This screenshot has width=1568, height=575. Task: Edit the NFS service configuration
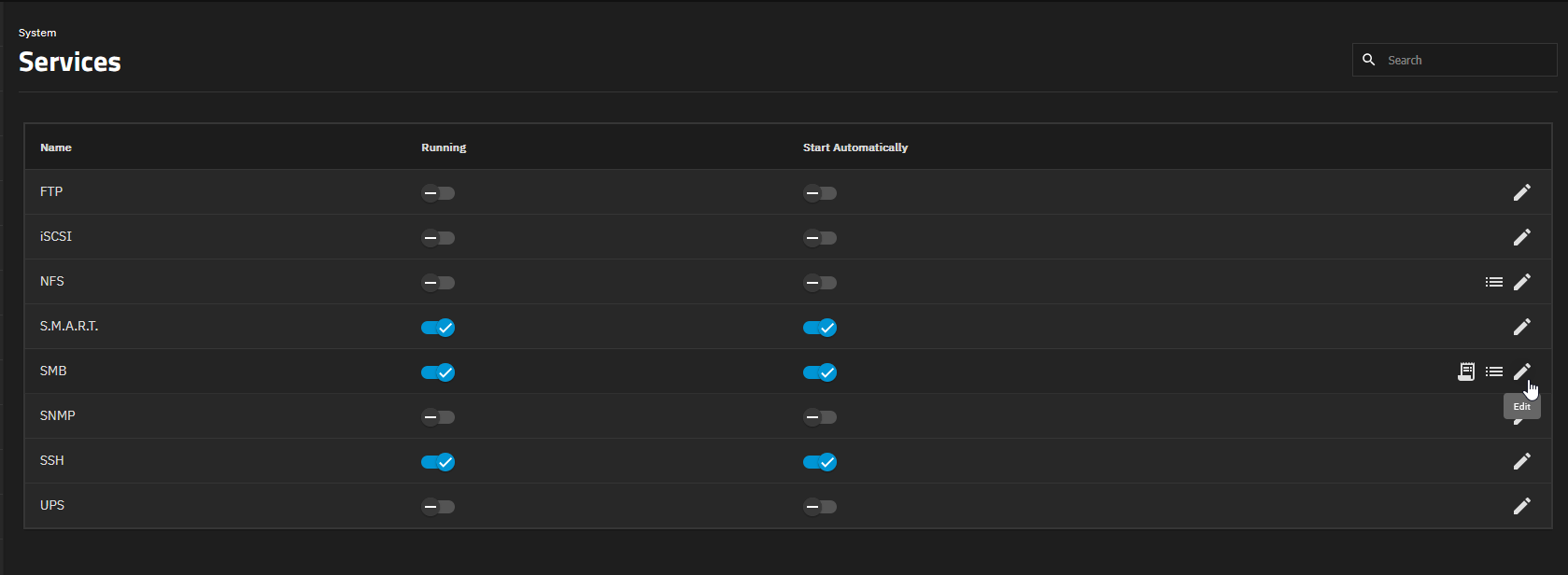click(1521, 282)
